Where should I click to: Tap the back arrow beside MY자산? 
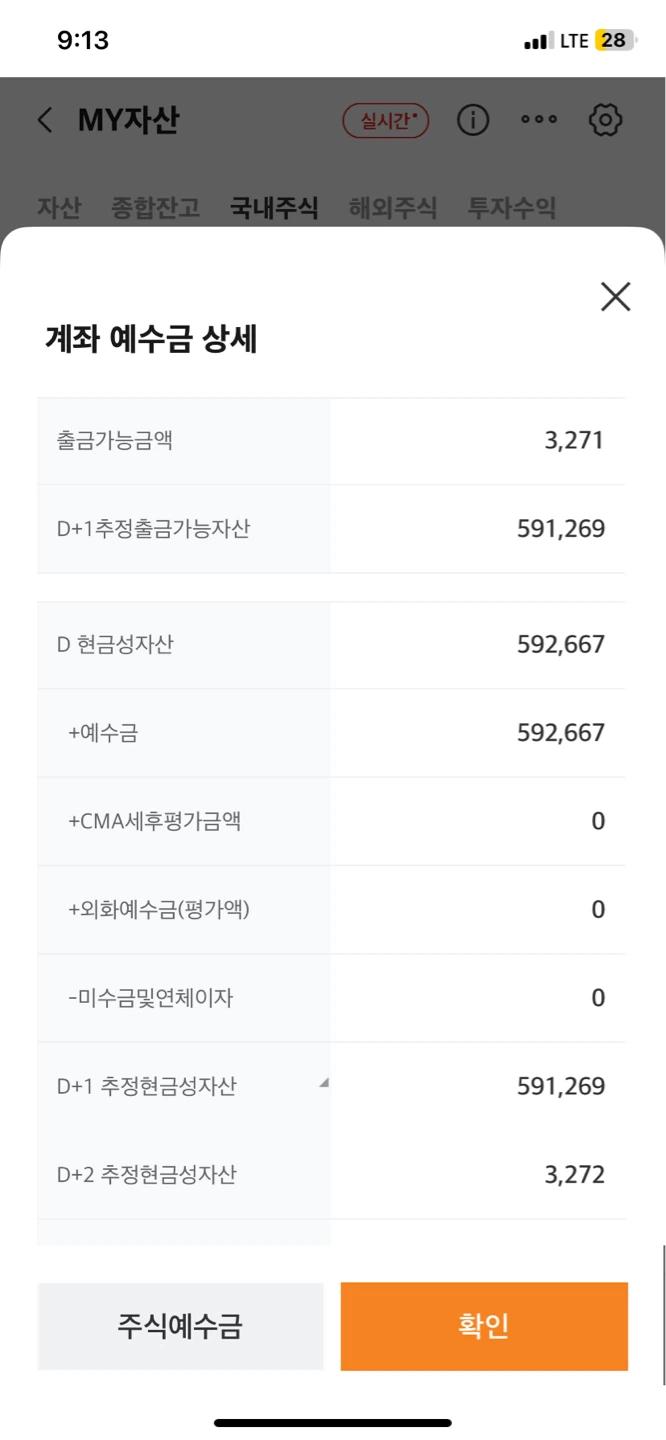coord(45,121)
